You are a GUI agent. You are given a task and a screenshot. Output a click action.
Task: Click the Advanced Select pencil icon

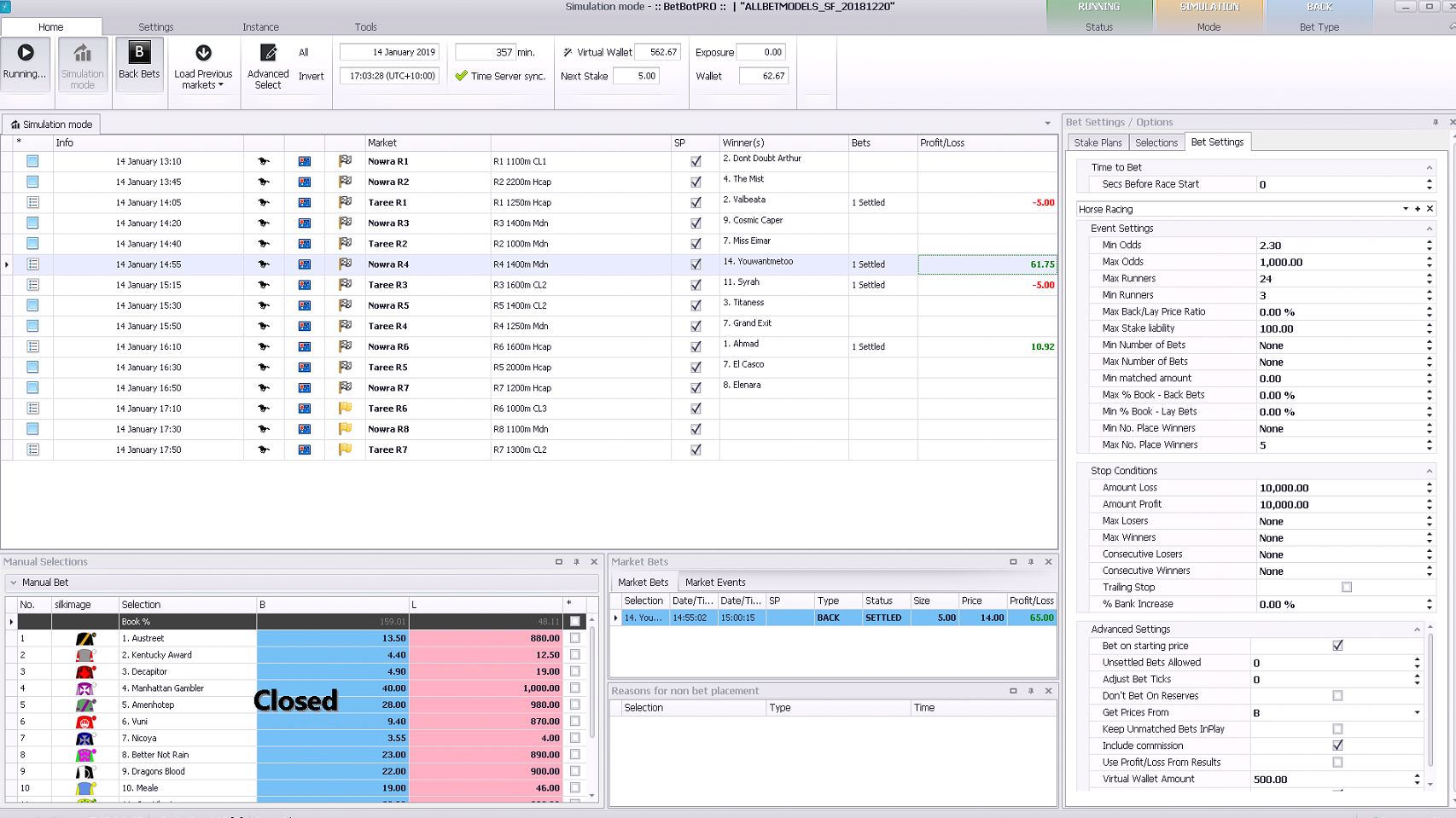[x=268, y=53]
